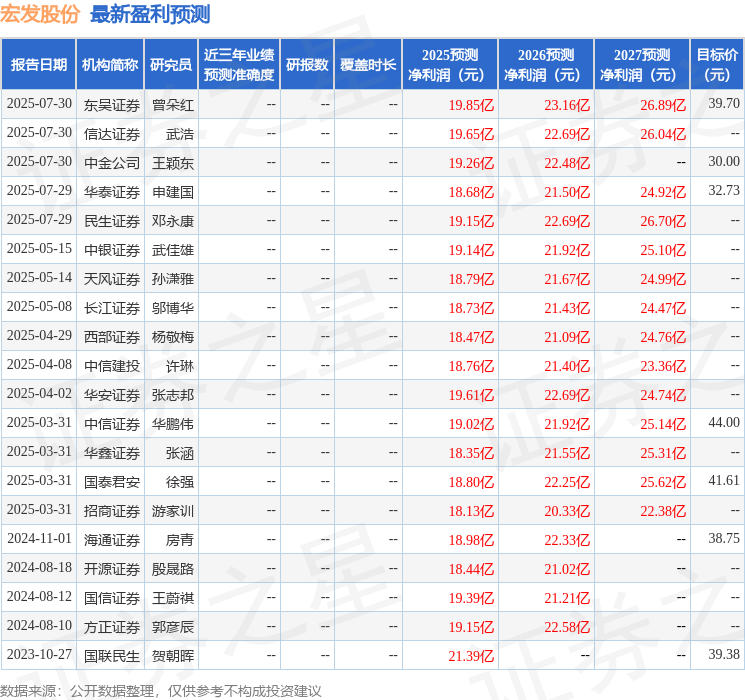Click the 19.85亿 net profit forecast cell
Screen dimensions: 745x700
coord(470,104)
